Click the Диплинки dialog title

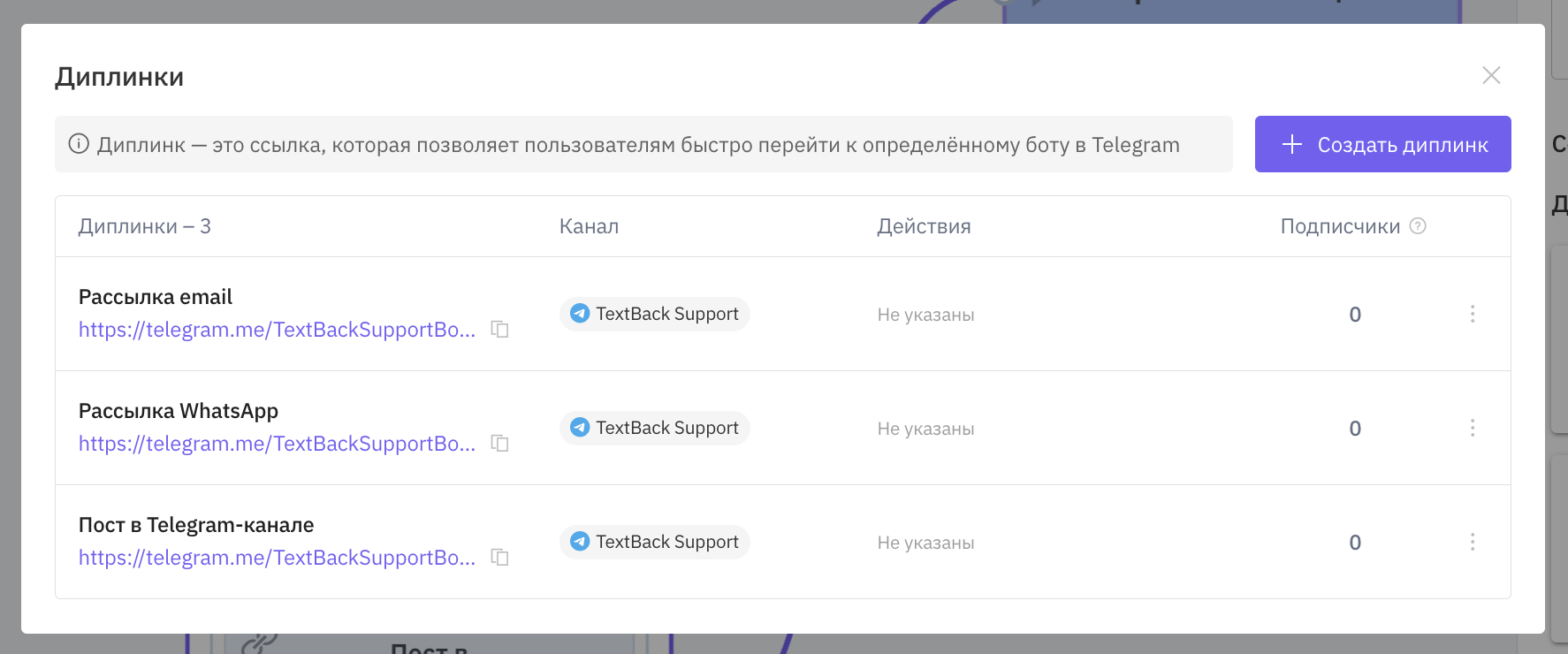[x=119, y=77]
